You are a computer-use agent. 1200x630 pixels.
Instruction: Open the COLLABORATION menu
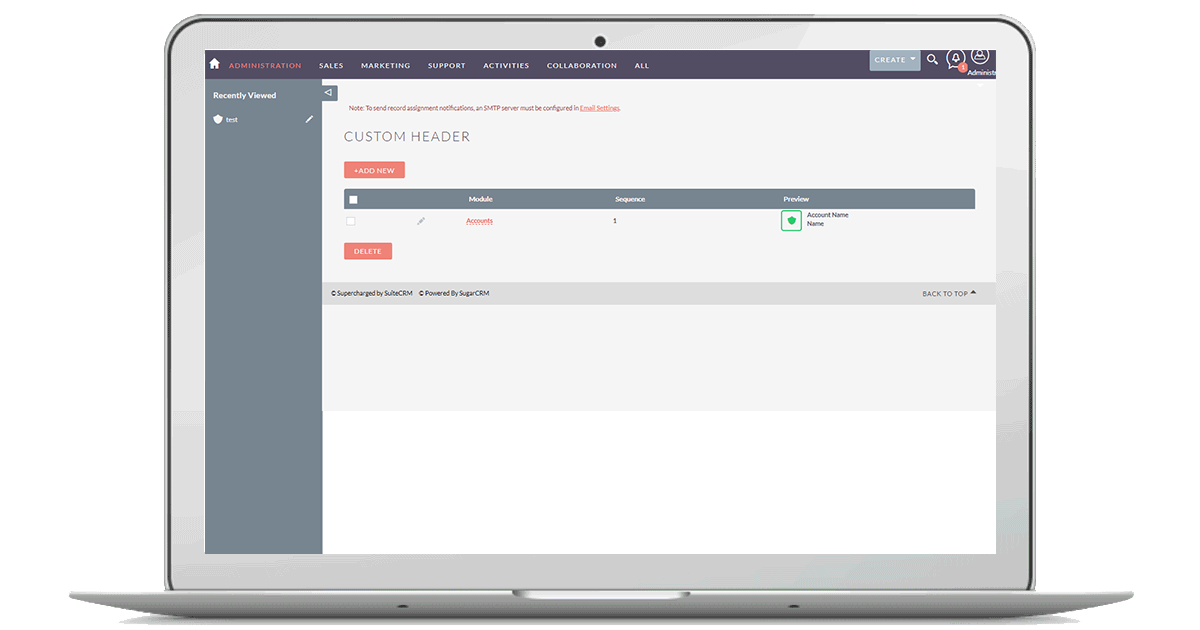[x=582, y=66]
